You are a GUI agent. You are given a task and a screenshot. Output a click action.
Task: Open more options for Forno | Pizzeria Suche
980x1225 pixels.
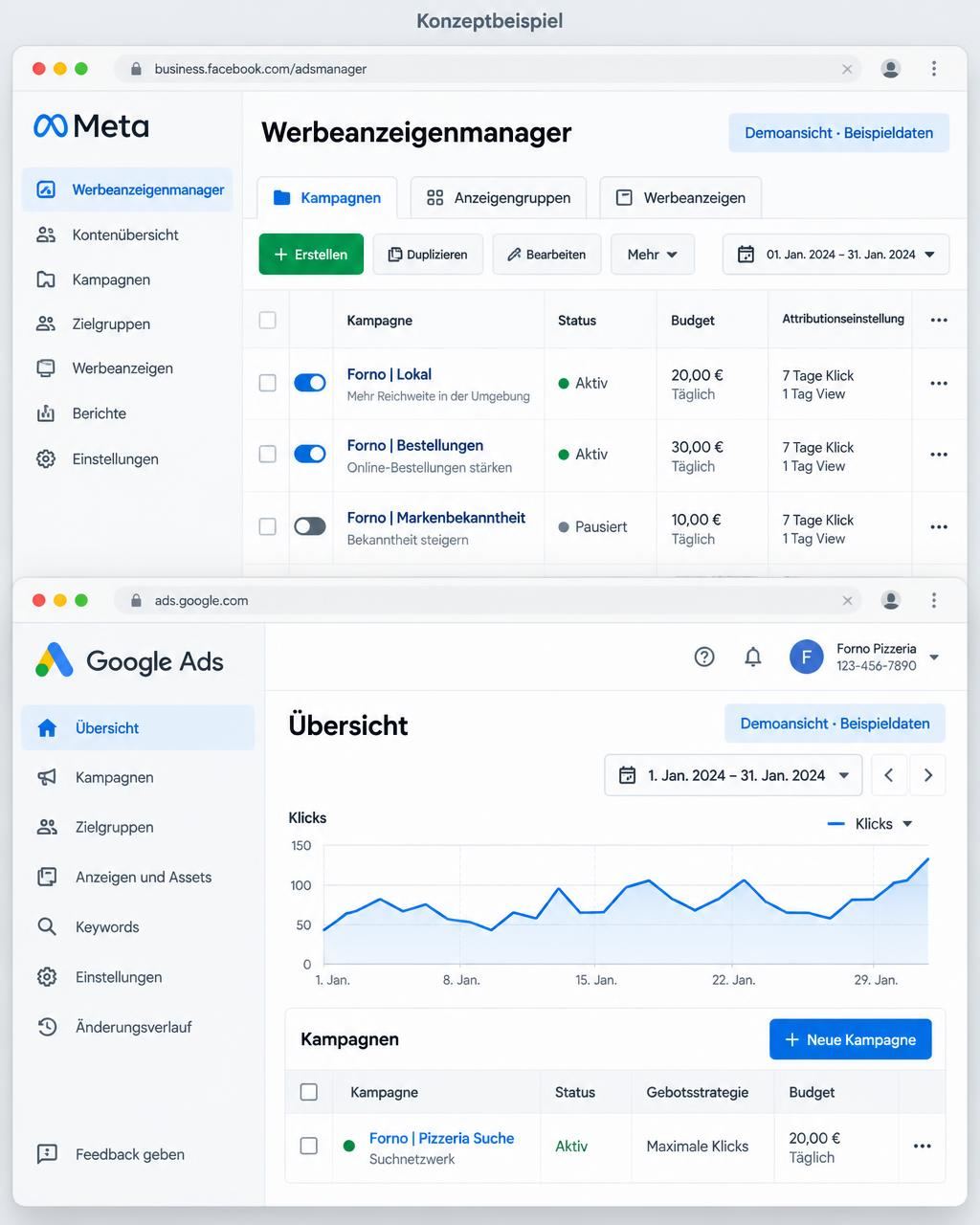pyautogui.click(x=922, y=1147)
